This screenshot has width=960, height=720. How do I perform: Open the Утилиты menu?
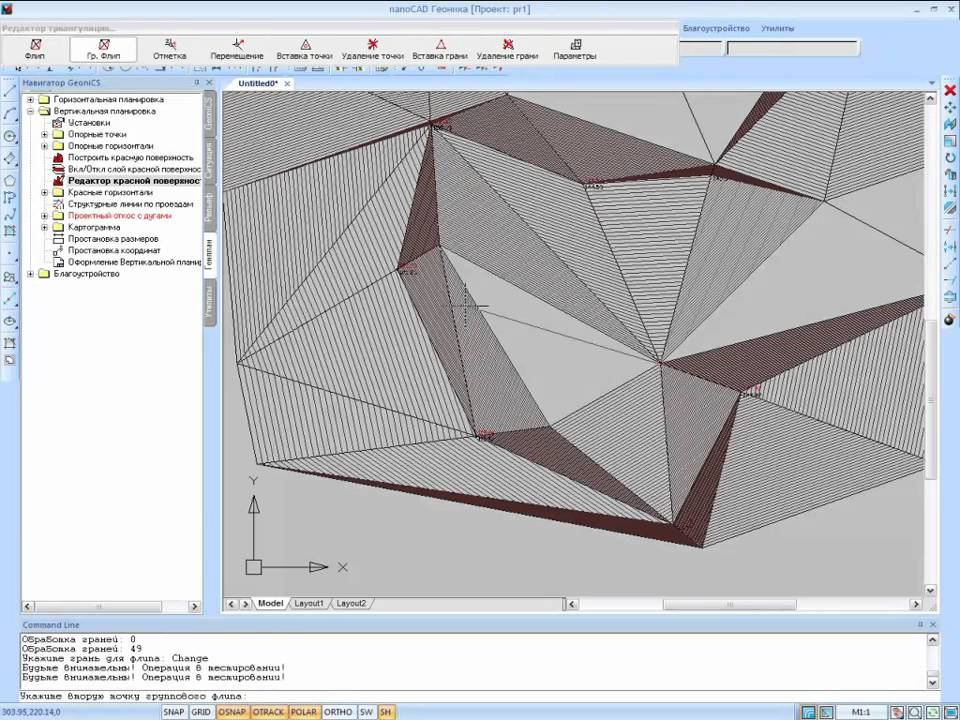[777, 29]
